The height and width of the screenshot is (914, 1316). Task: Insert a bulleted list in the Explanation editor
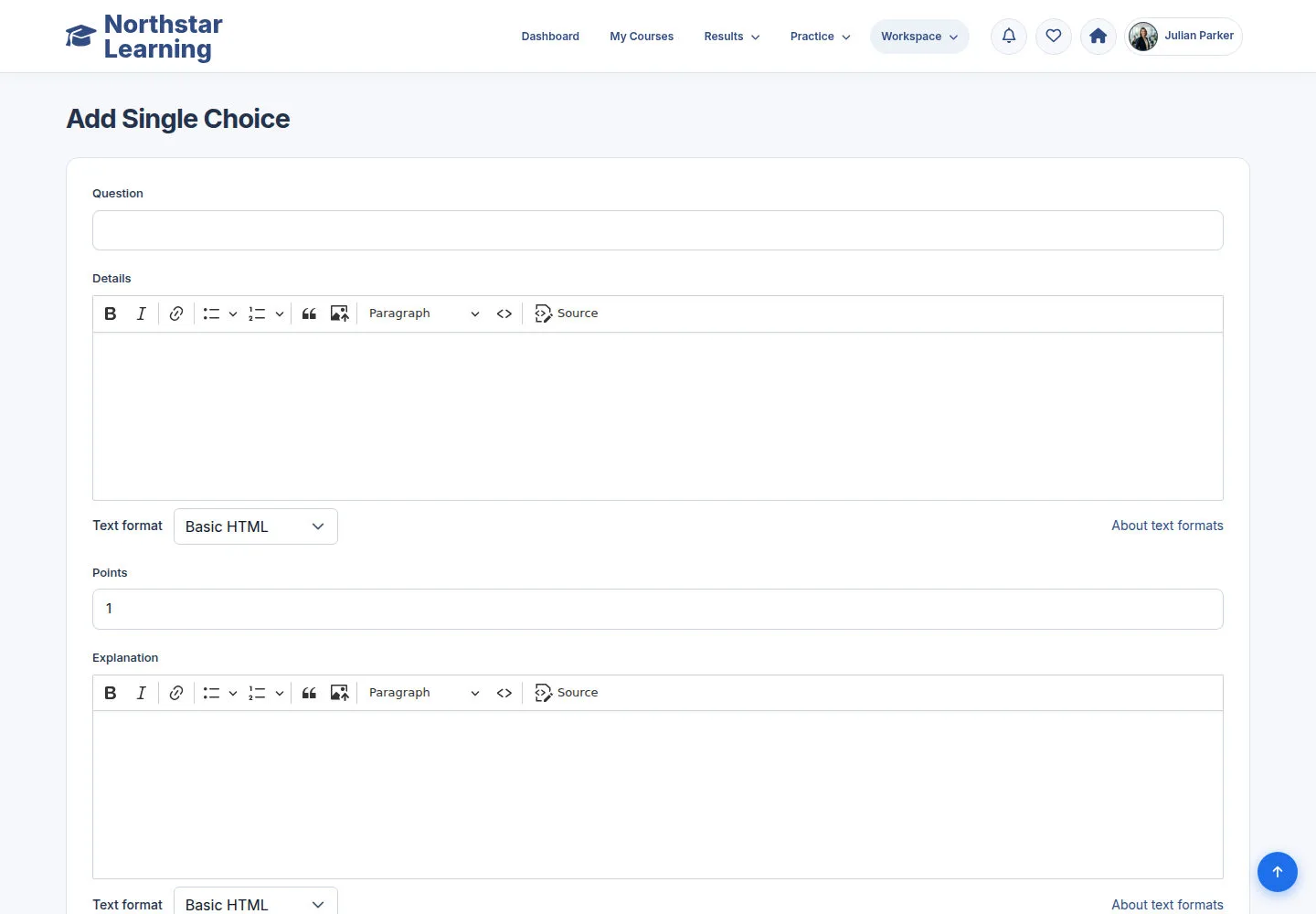(211, 693)
